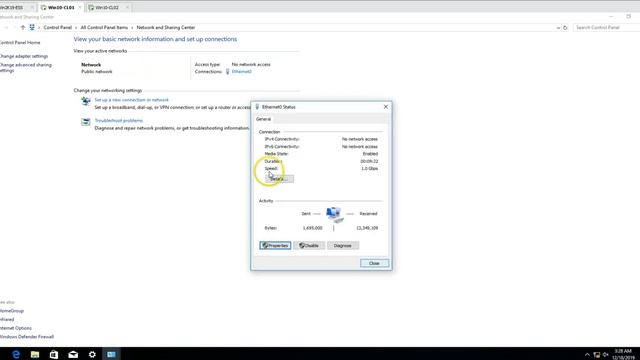Open the Ethernet0 connection link

click(x=242, y=71)
